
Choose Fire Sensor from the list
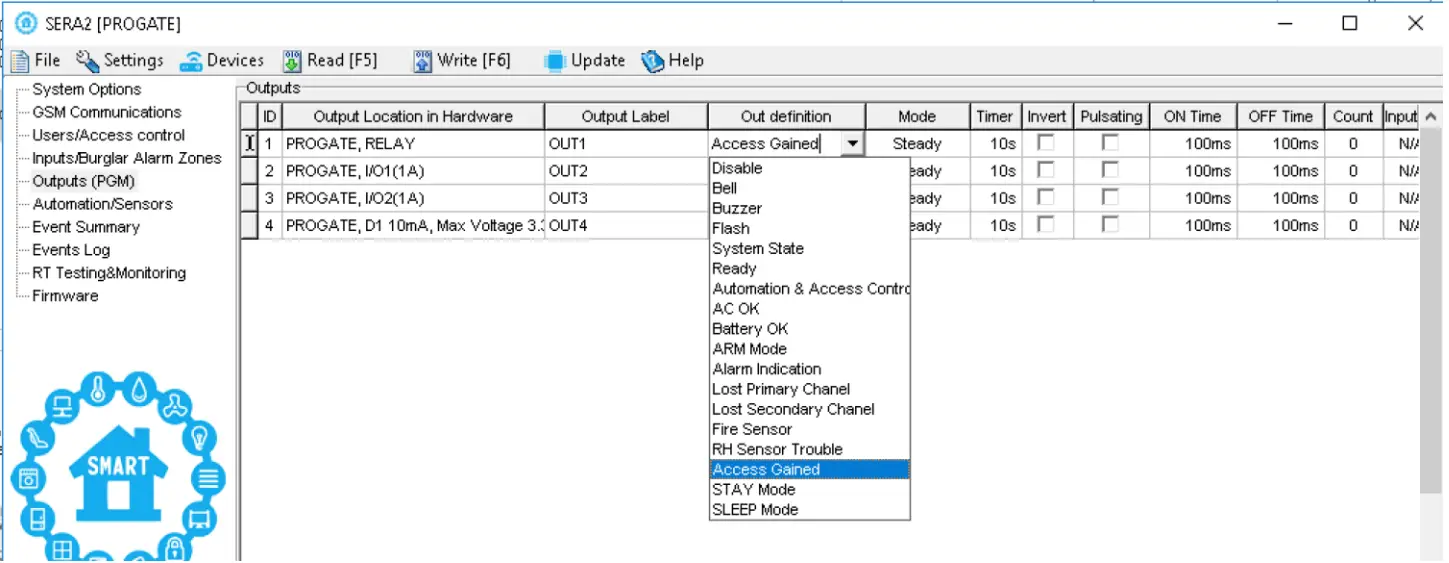pyautogui.click(x=809, y=429)
